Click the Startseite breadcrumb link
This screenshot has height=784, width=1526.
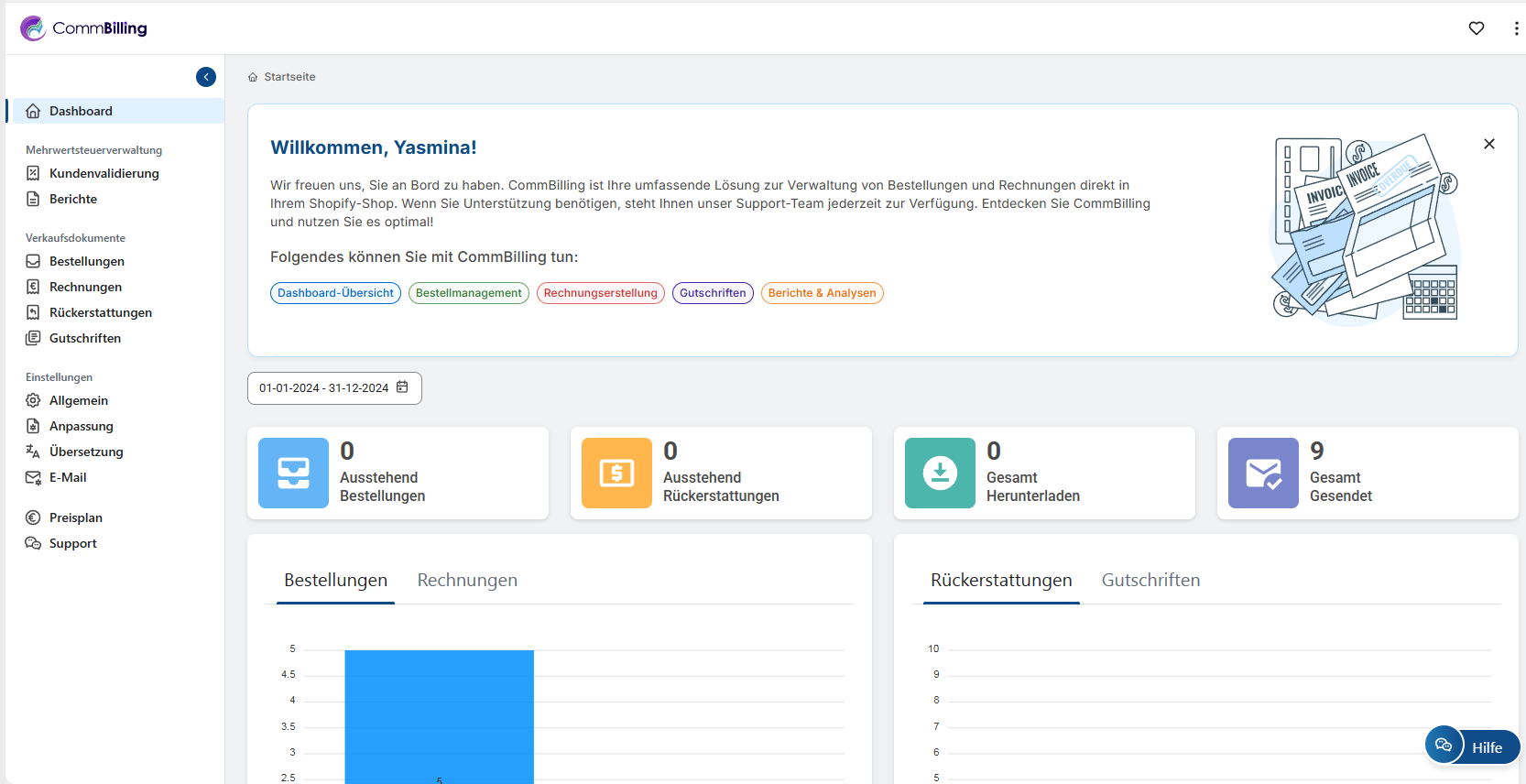pyautogui.click(x=289, y=77)
